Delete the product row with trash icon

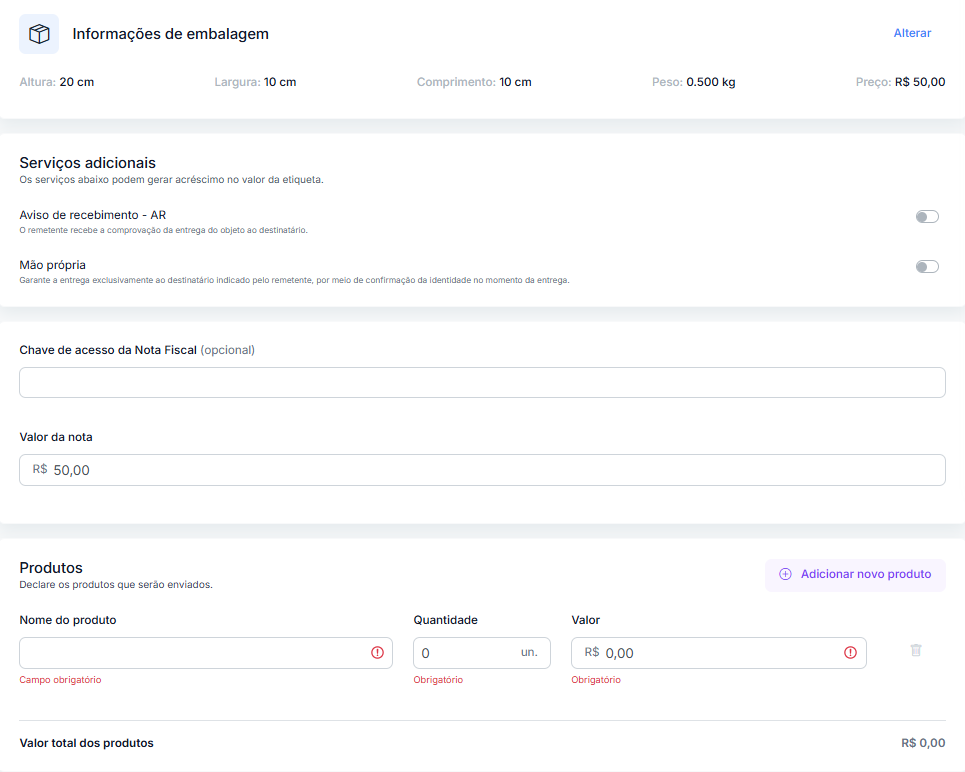click(915, 650)
